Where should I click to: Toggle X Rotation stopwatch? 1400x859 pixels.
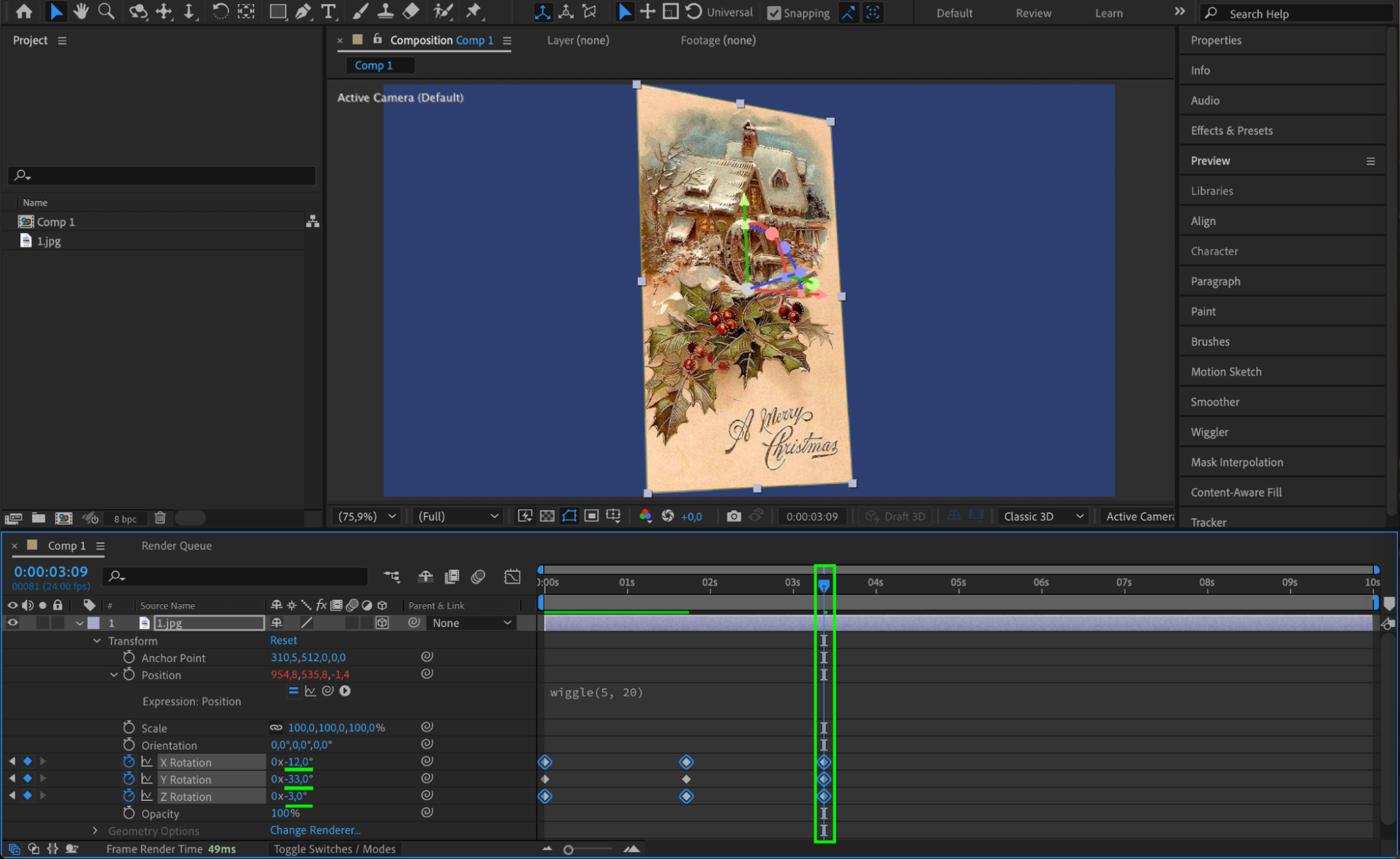(x=129, y=762)
